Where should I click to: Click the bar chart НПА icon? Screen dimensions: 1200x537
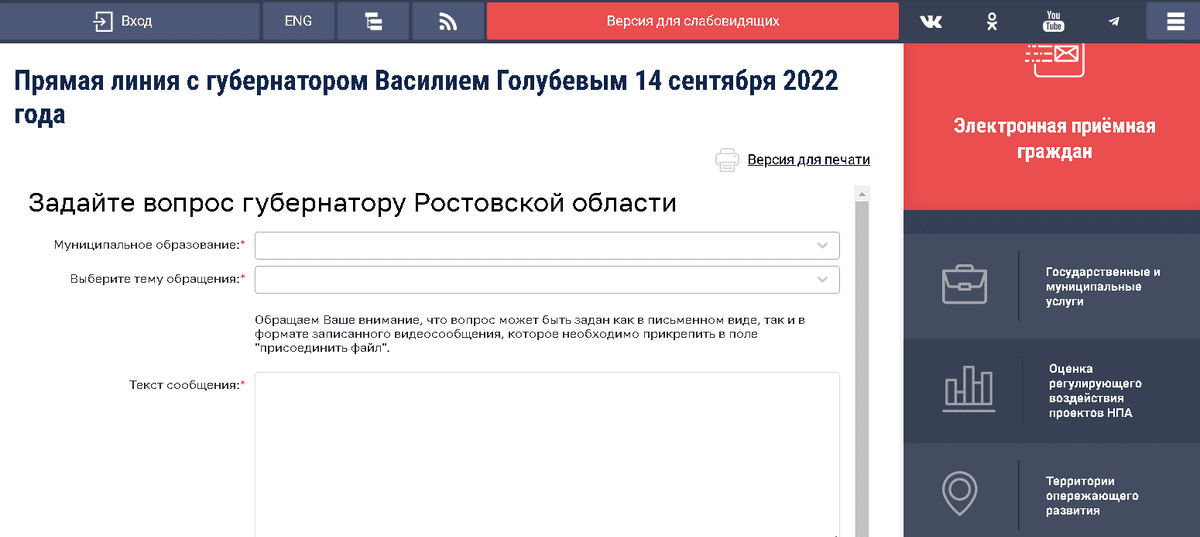pos(968,390)
